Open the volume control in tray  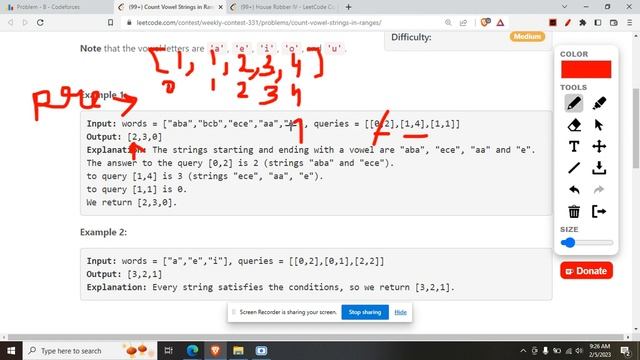pos(579,351)
